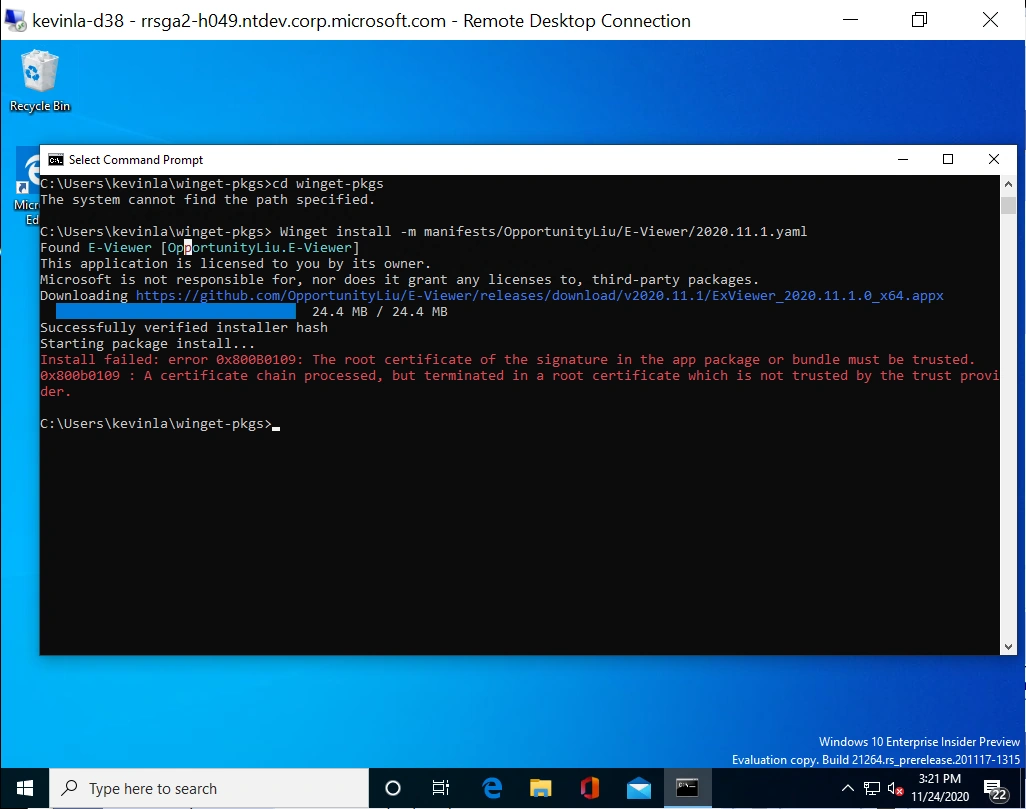Screen dimensions: 1026x809
Task: Click the blue download progress bar
Action: pos(175,311)
